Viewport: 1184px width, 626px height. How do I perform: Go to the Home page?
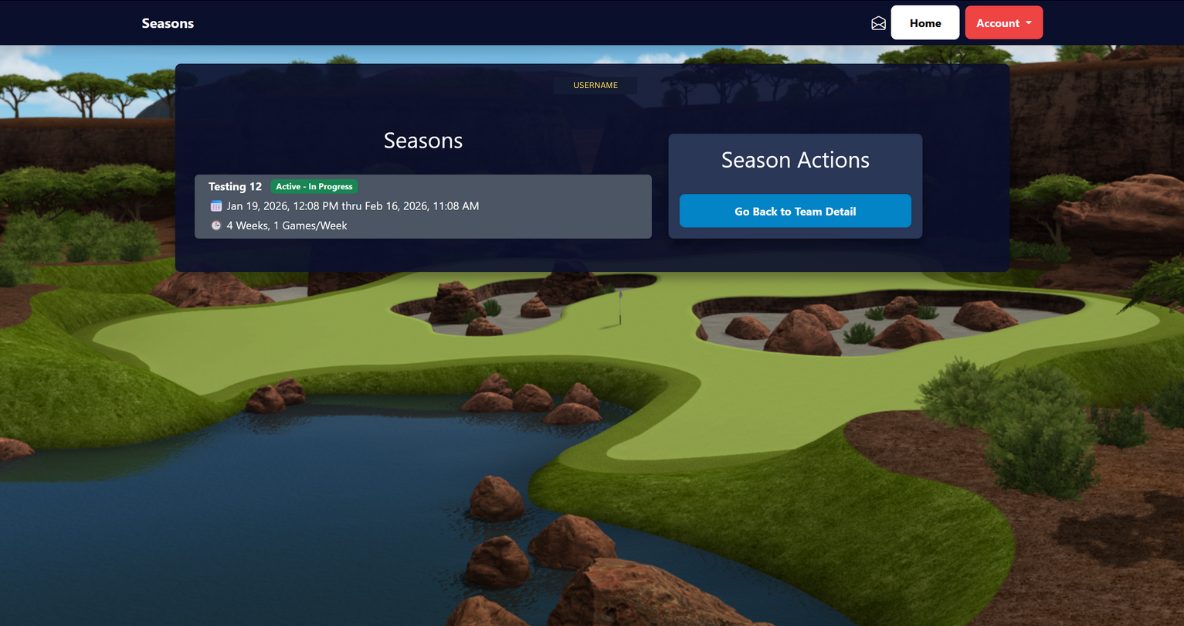coord(925,23)
